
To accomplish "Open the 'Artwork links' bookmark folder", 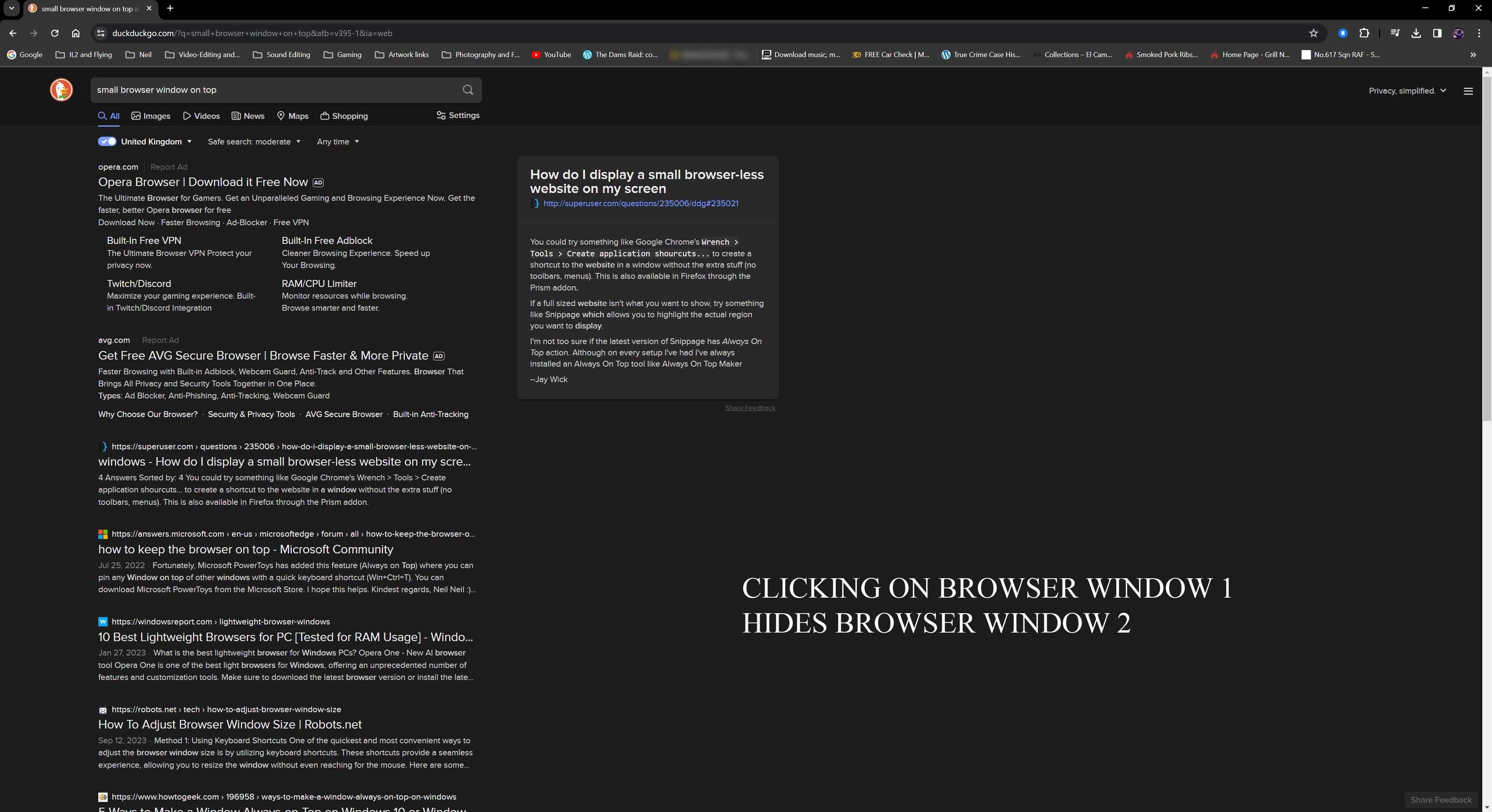I will pos(402,54).
